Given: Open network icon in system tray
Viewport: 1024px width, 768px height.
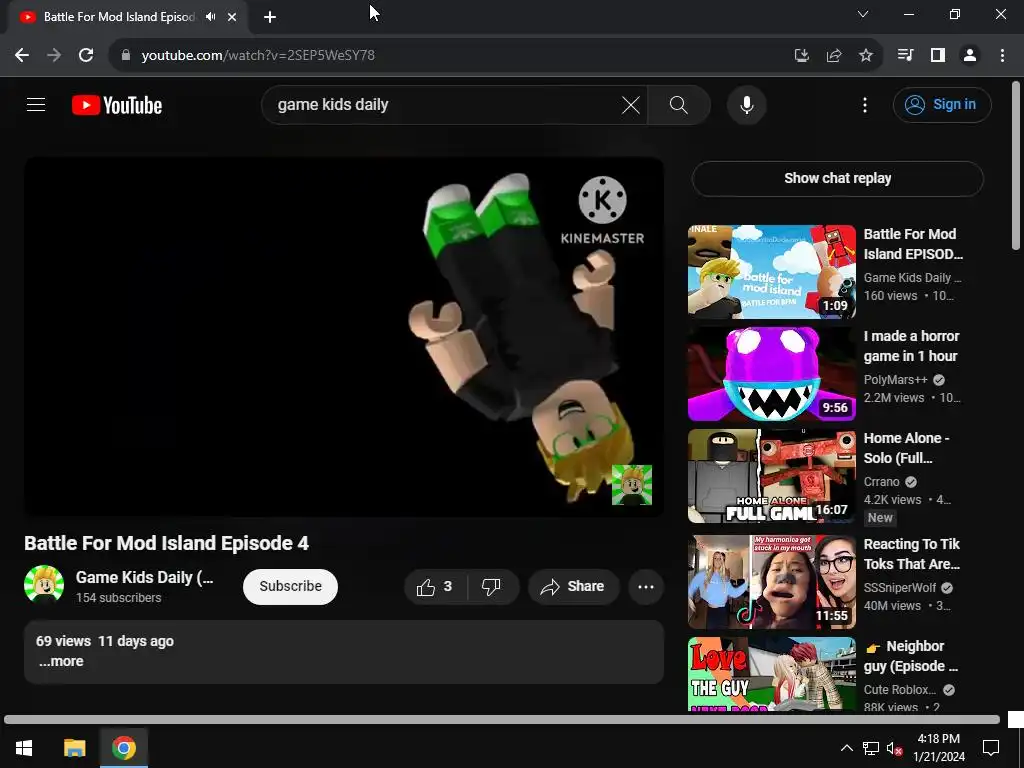Looking at the screenshot, I should [x=870, y=748].
